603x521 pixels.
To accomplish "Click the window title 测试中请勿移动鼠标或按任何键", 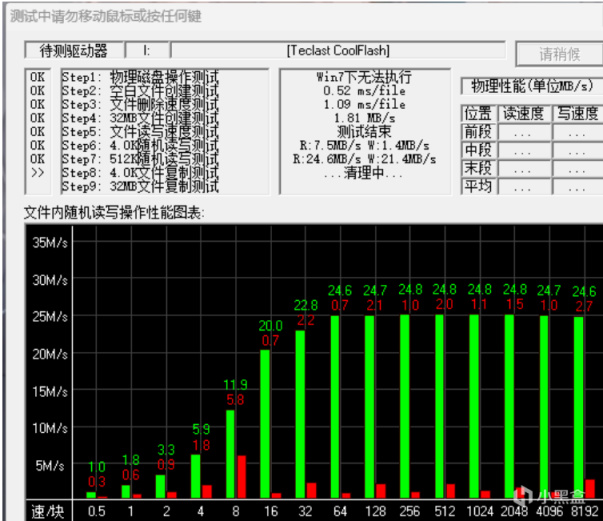I will [106, 17].
